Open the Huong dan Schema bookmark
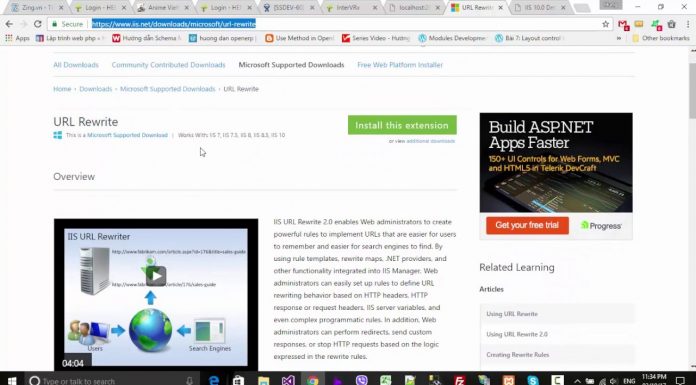 146,38
